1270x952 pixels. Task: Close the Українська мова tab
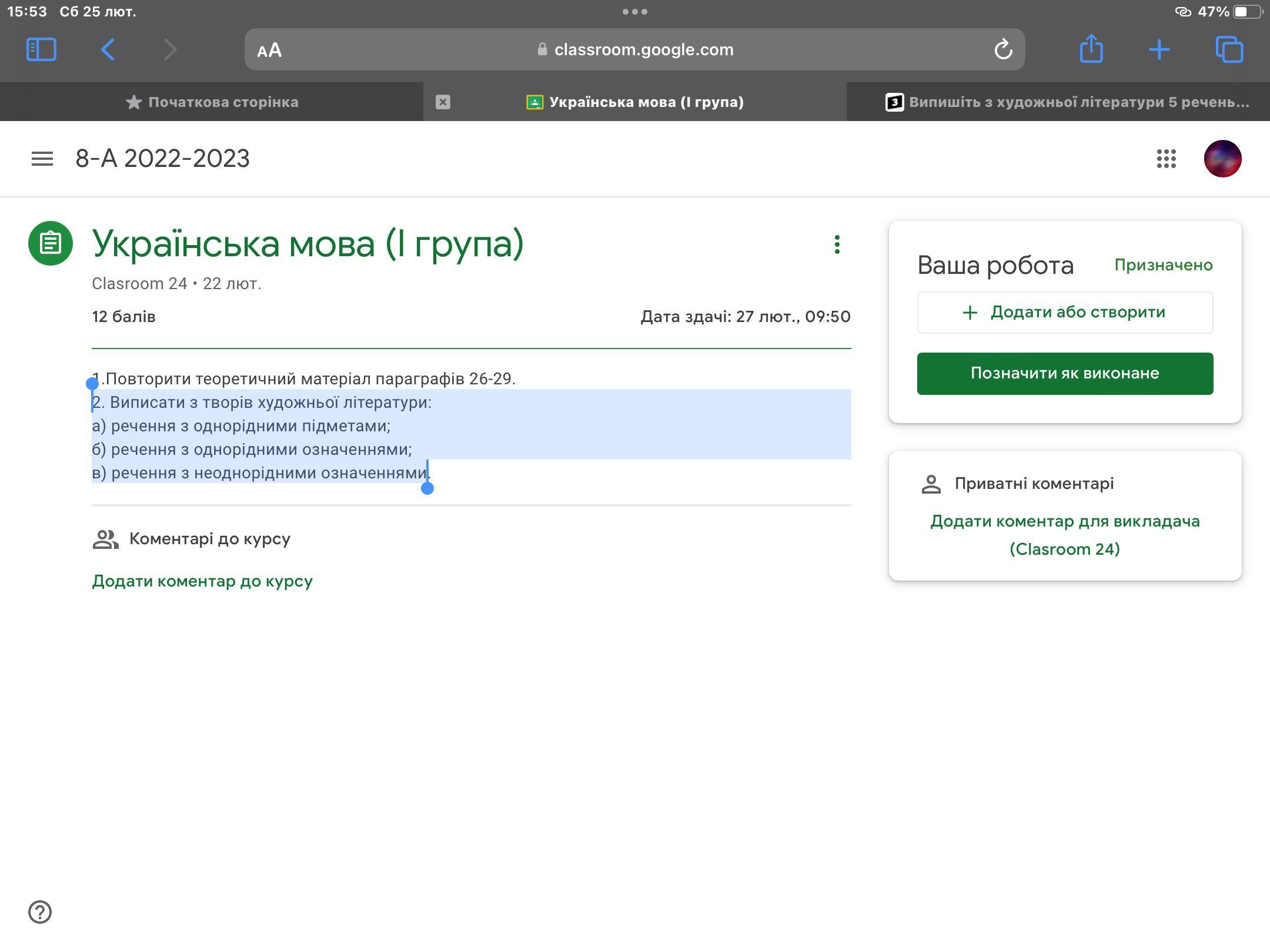click(443, 102)
